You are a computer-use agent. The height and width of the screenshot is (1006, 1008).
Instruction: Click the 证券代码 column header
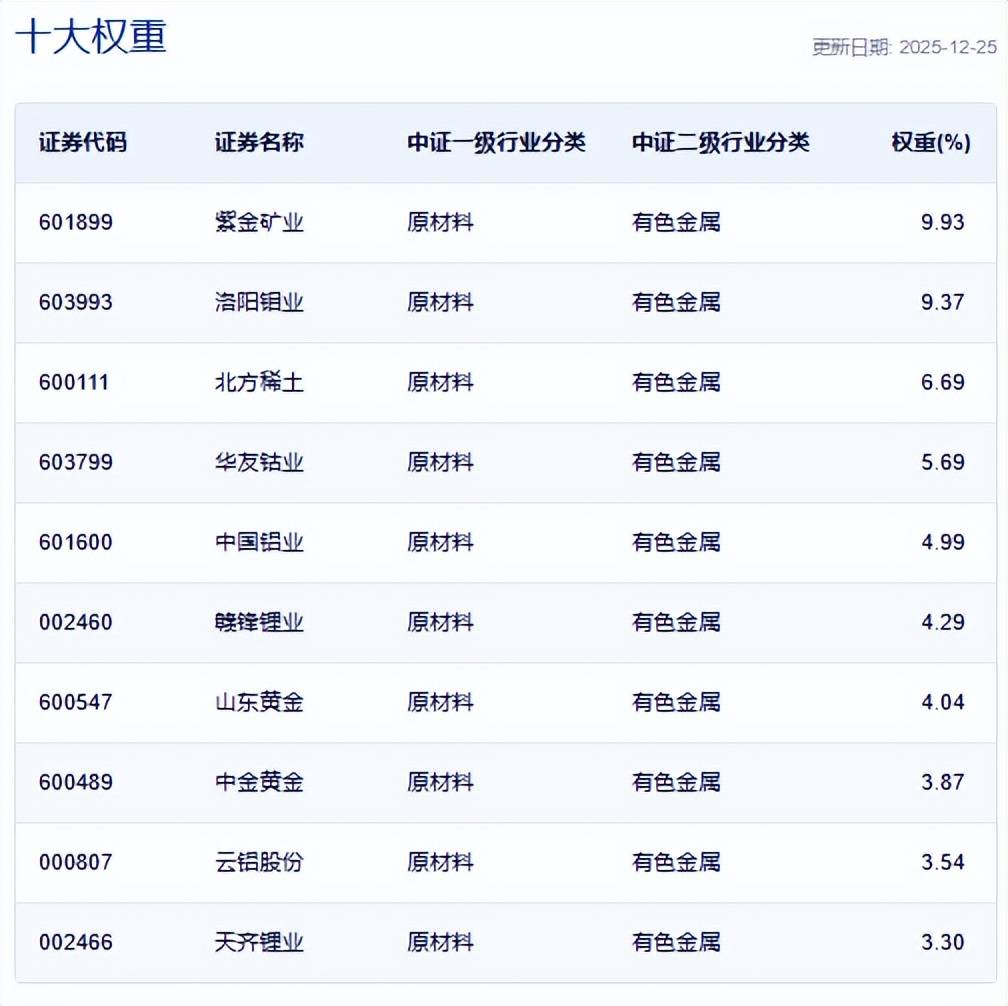point(83,142)
